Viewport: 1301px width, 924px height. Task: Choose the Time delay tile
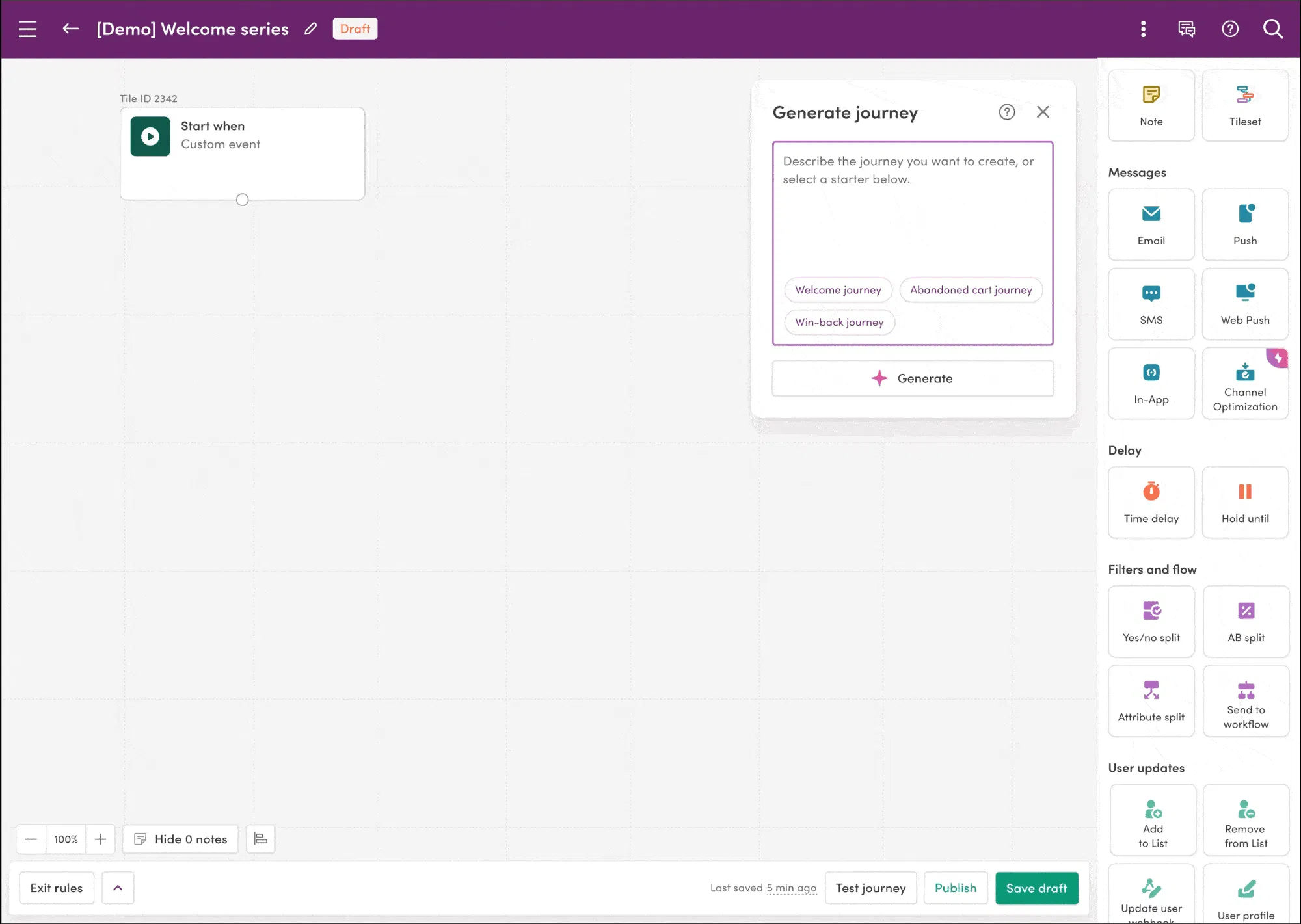1151,502
